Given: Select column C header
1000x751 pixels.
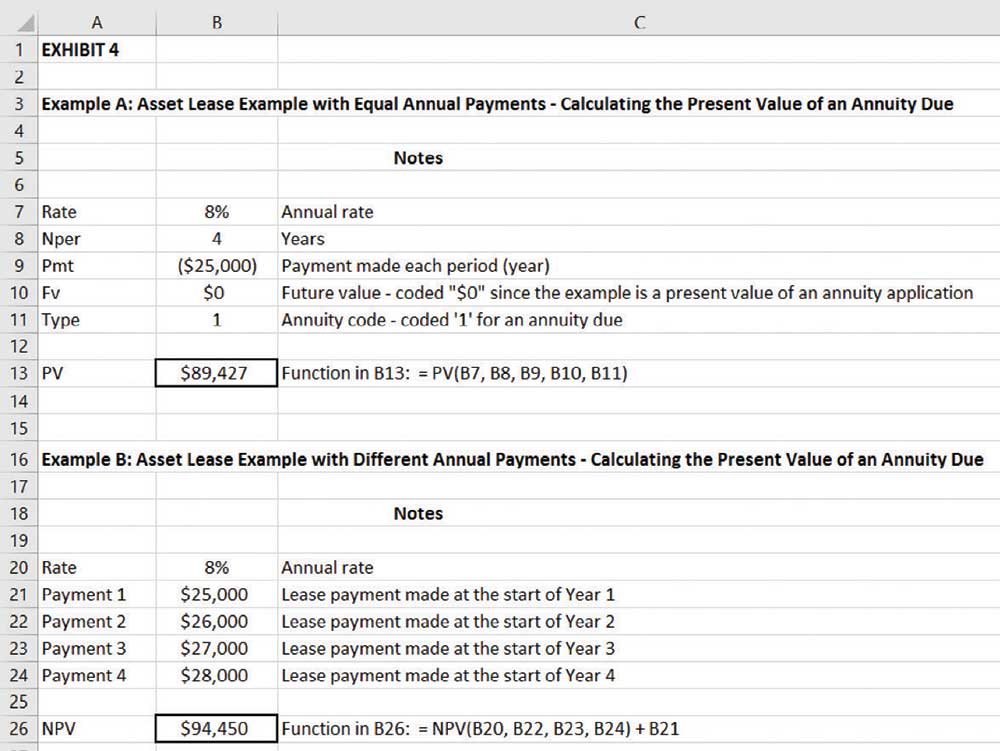Looking at the screenshot, I should [639, 23].
